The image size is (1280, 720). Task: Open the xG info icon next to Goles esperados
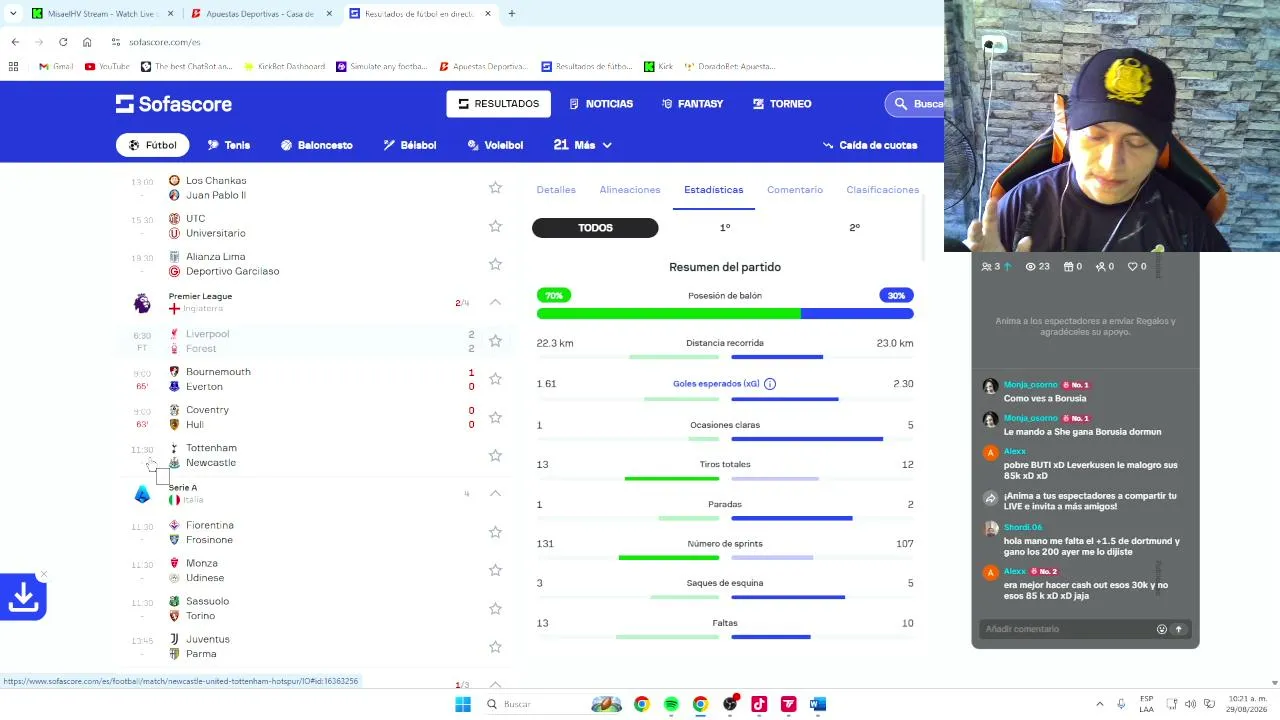click(x=770, y=384)
